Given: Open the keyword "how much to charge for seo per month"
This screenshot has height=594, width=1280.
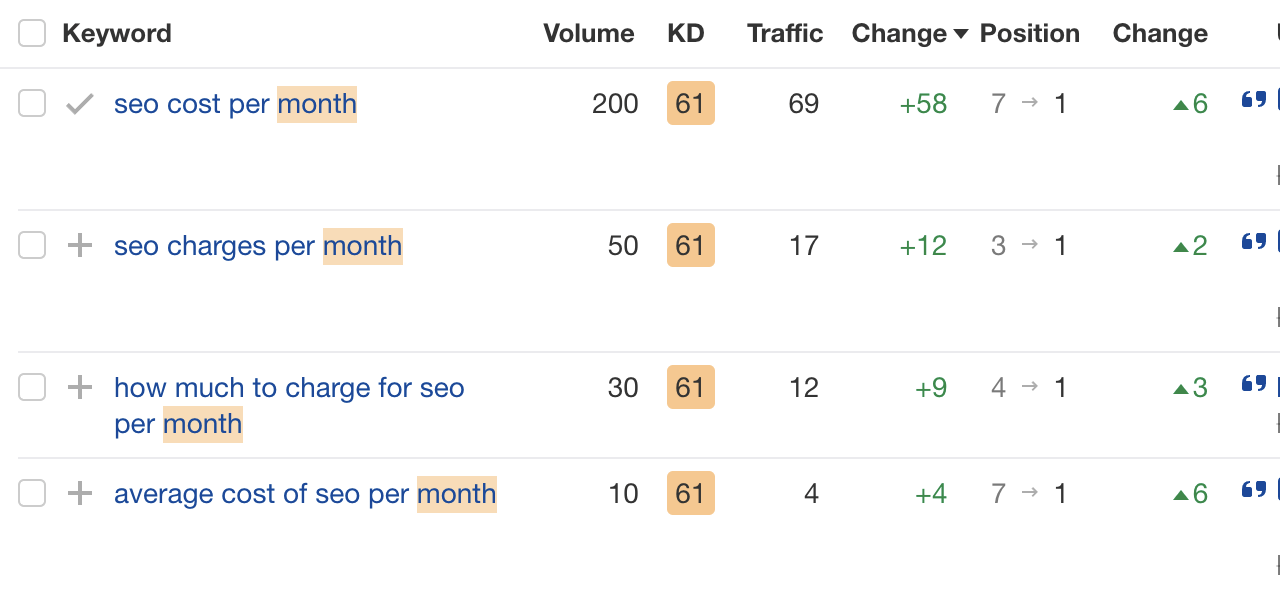Looking at the screenshot, I should 289,387.
